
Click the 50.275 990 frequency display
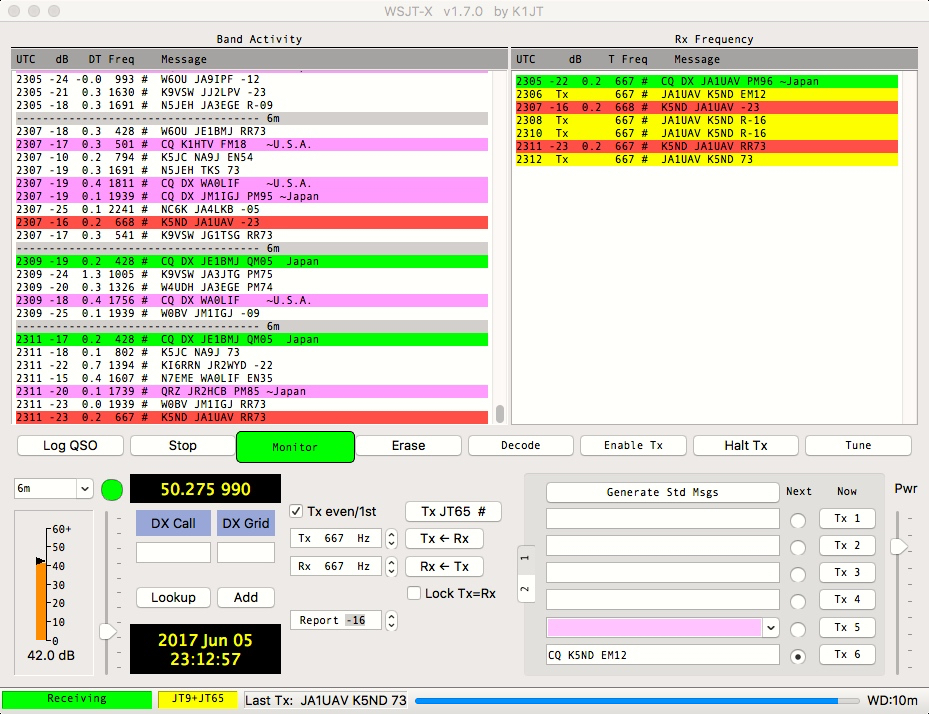click(206, 489)
